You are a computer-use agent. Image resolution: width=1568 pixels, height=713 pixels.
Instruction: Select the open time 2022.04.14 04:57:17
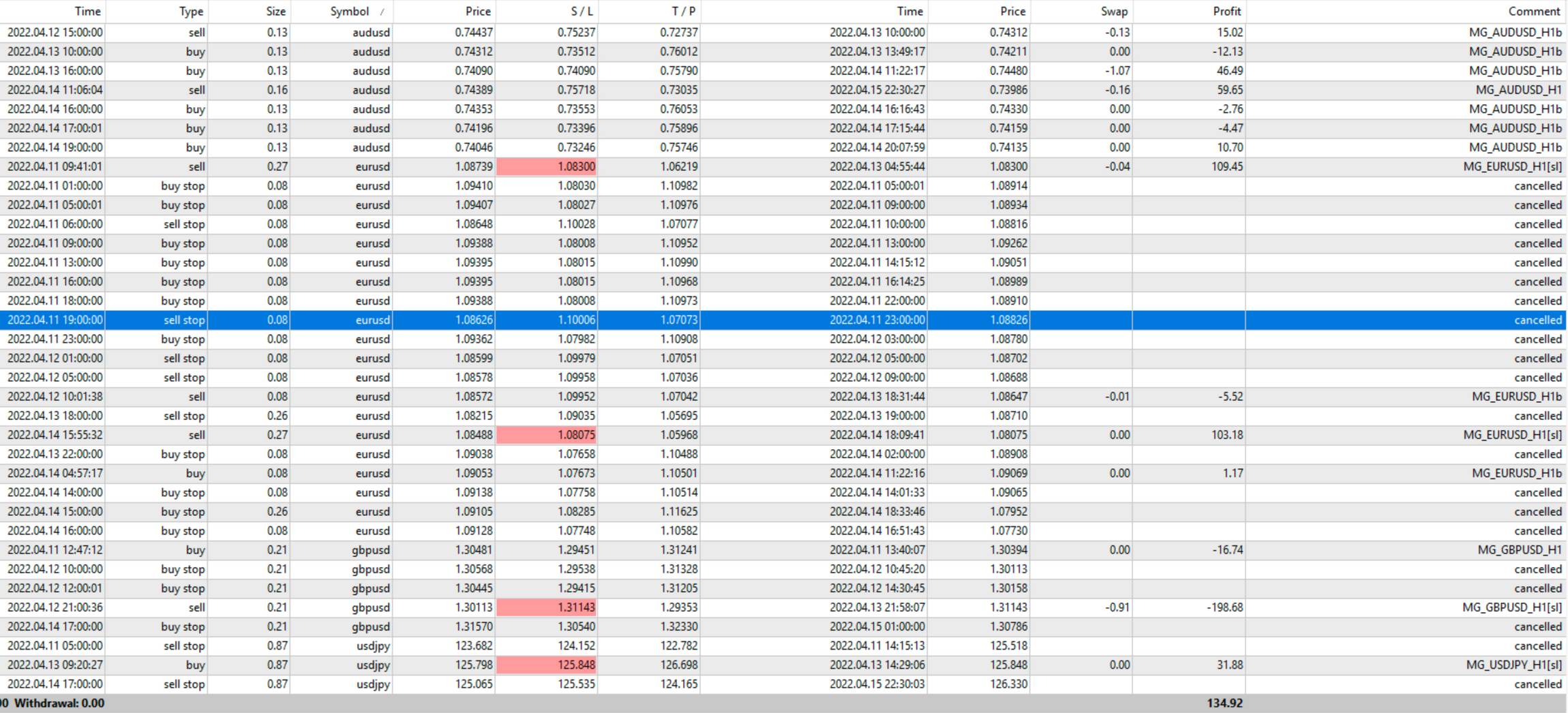pos(55,473)
